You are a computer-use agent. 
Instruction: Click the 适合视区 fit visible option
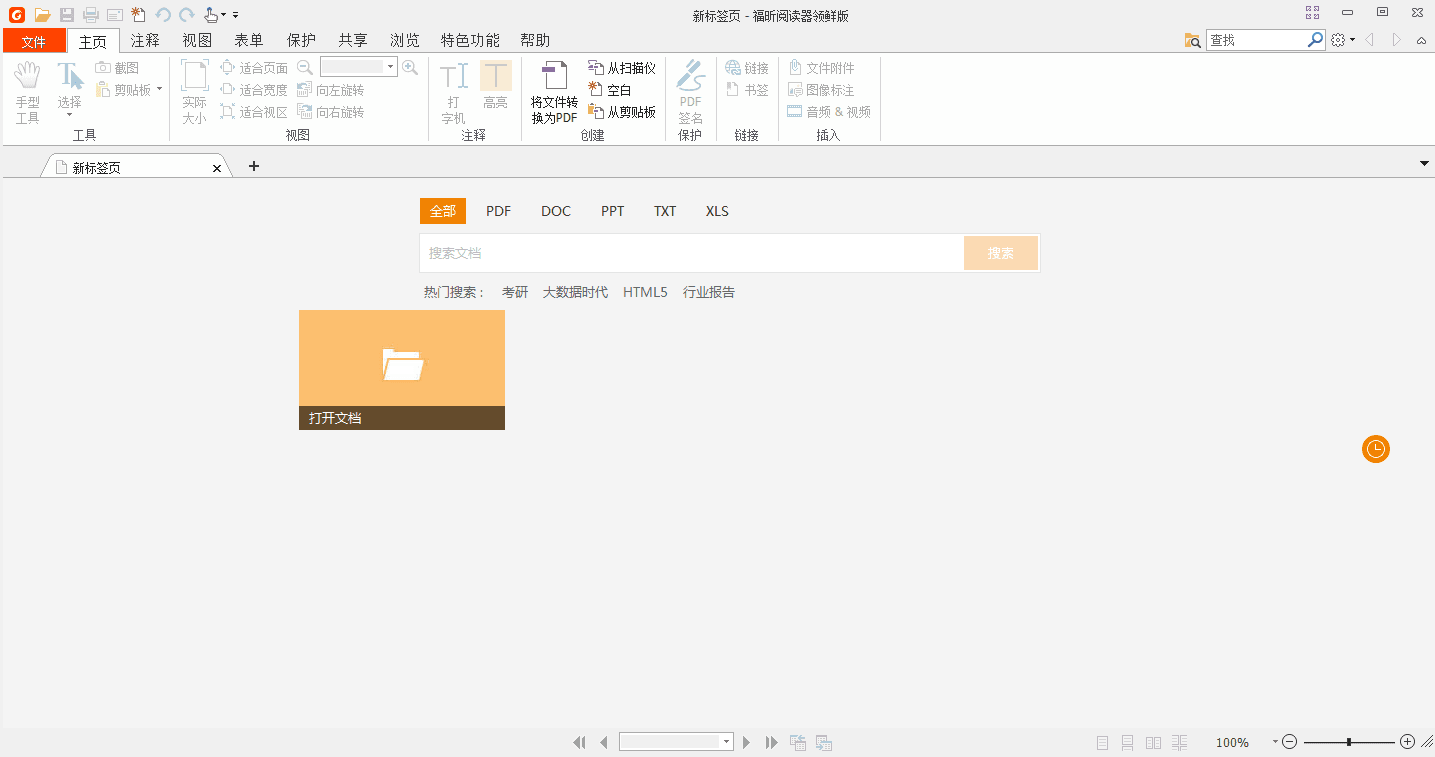click(x=254, y=112)
